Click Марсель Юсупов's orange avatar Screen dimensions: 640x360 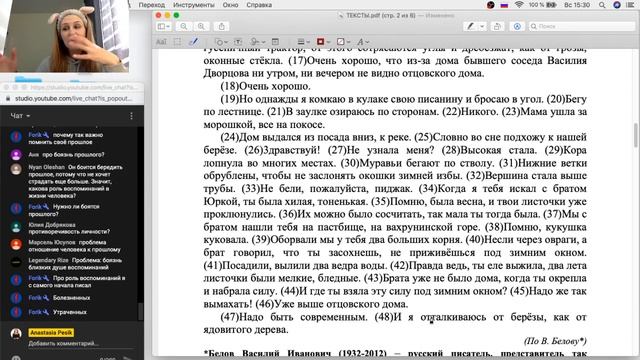coord(16,244)
